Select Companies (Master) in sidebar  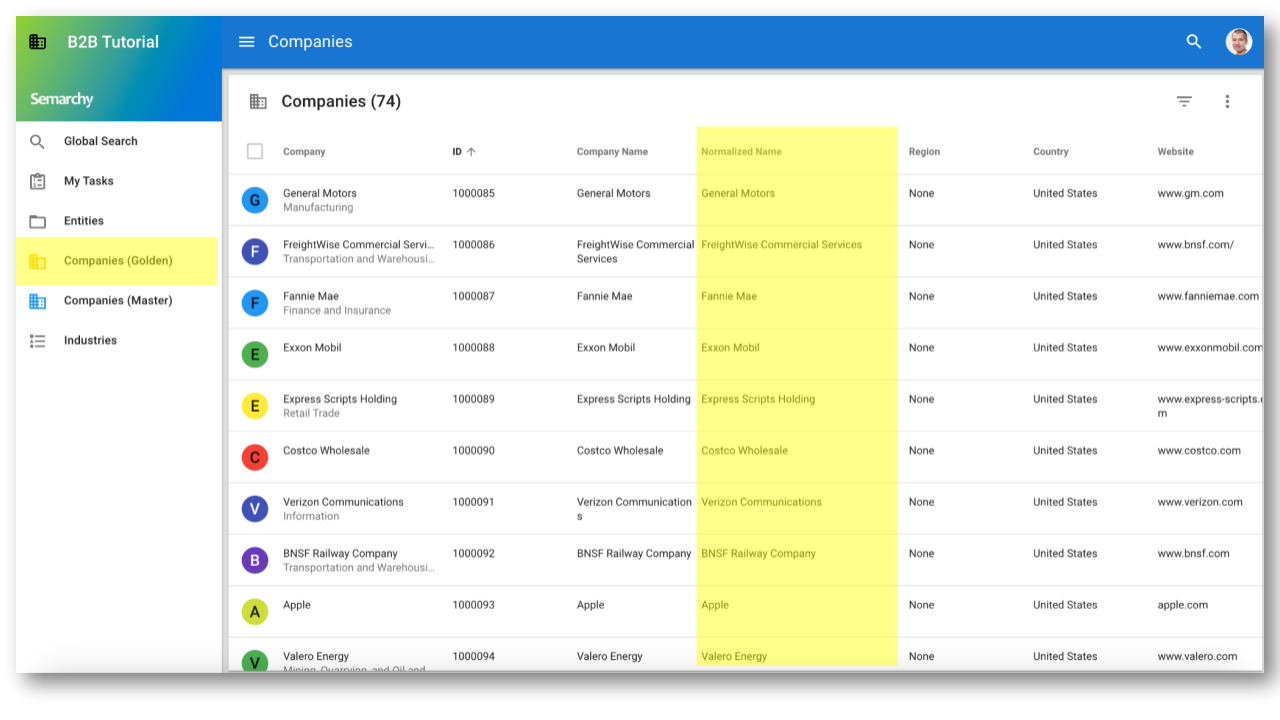(x=119, y=301)
